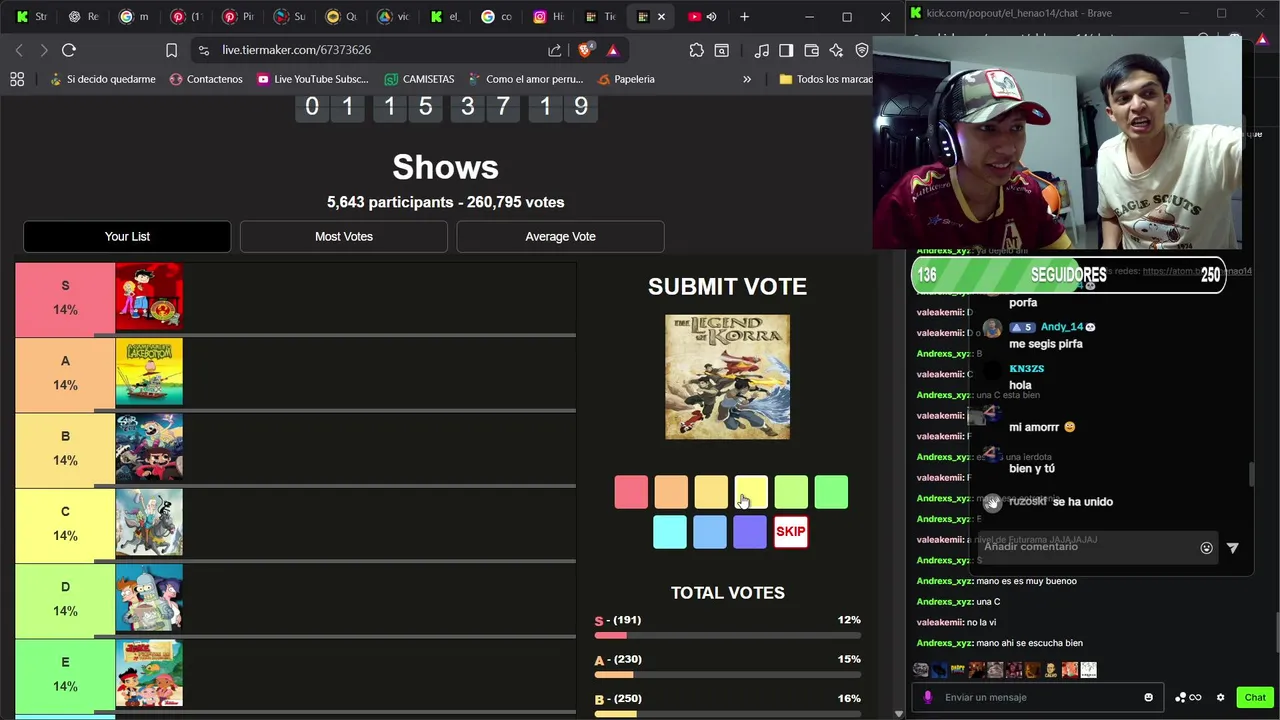Click Andrexs_xyz username on 'una C' message

click(944, 602)
